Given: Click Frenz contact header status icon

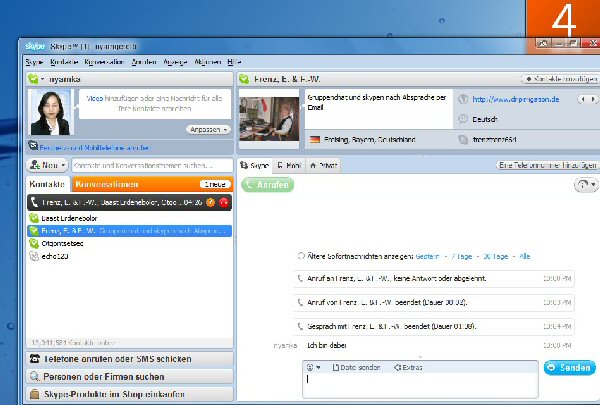Looking at the screenshot, I should click(x=244, y=79).
